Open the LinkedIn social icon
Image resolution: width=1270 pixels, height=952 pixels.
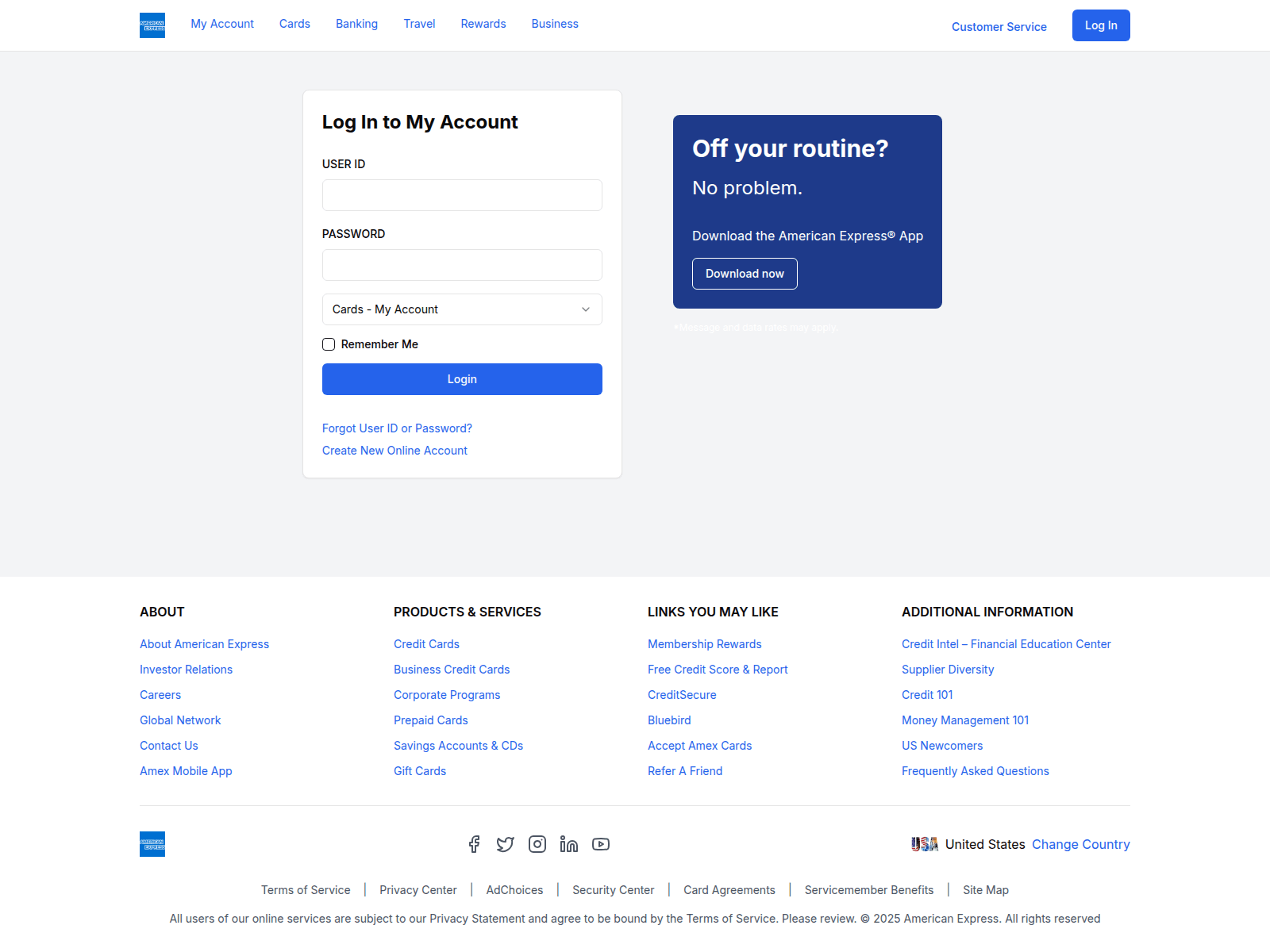click(569, 844)
